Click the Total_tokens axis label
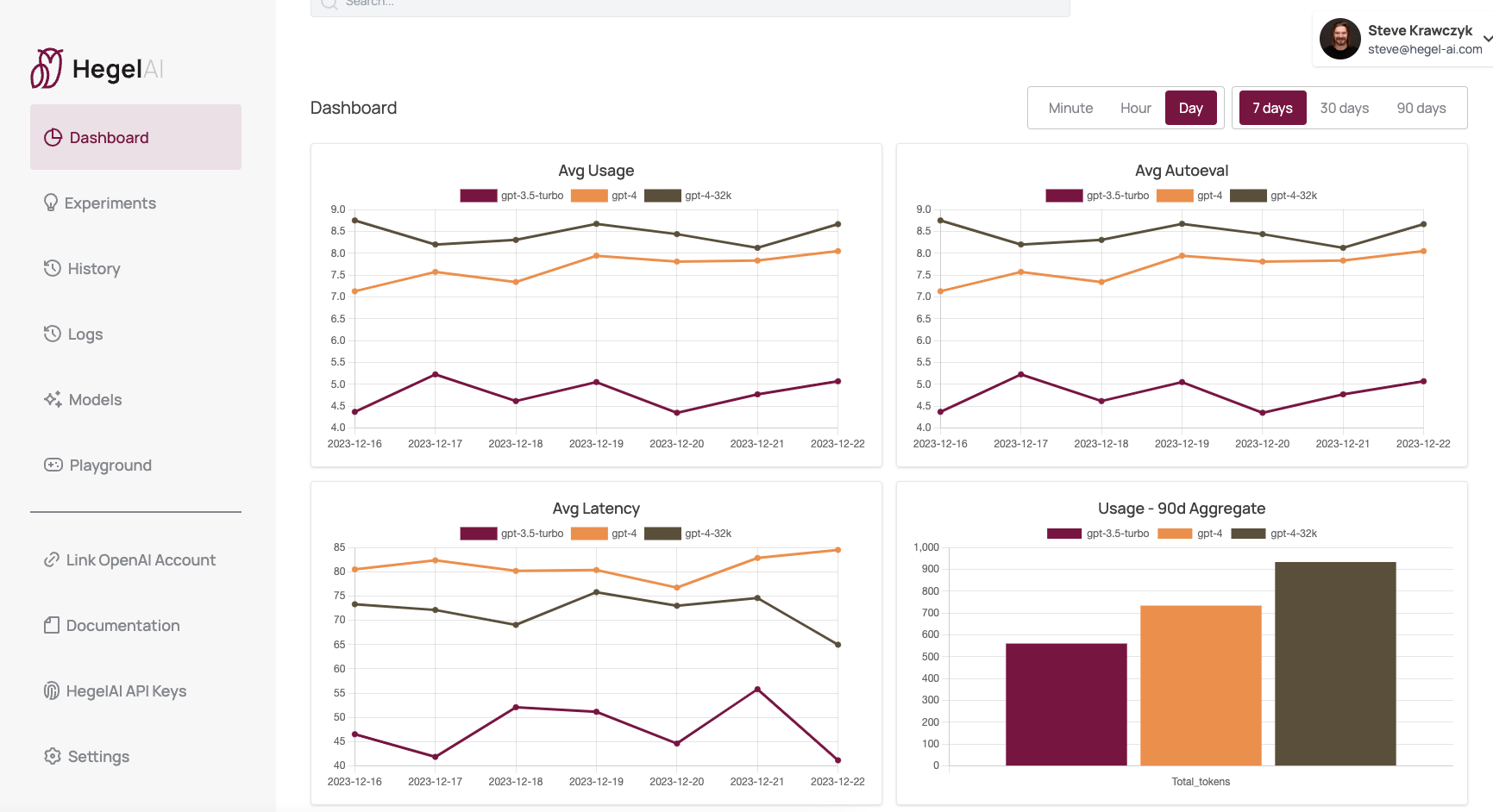Viewport: 1493px width, 812px height. (x=1201, y=782)
